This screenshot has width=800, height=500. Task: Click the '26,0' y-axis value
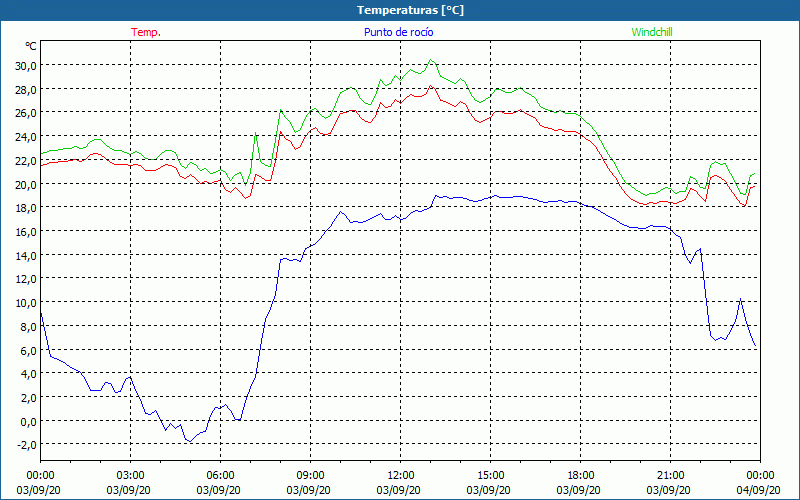pos(26,113)
